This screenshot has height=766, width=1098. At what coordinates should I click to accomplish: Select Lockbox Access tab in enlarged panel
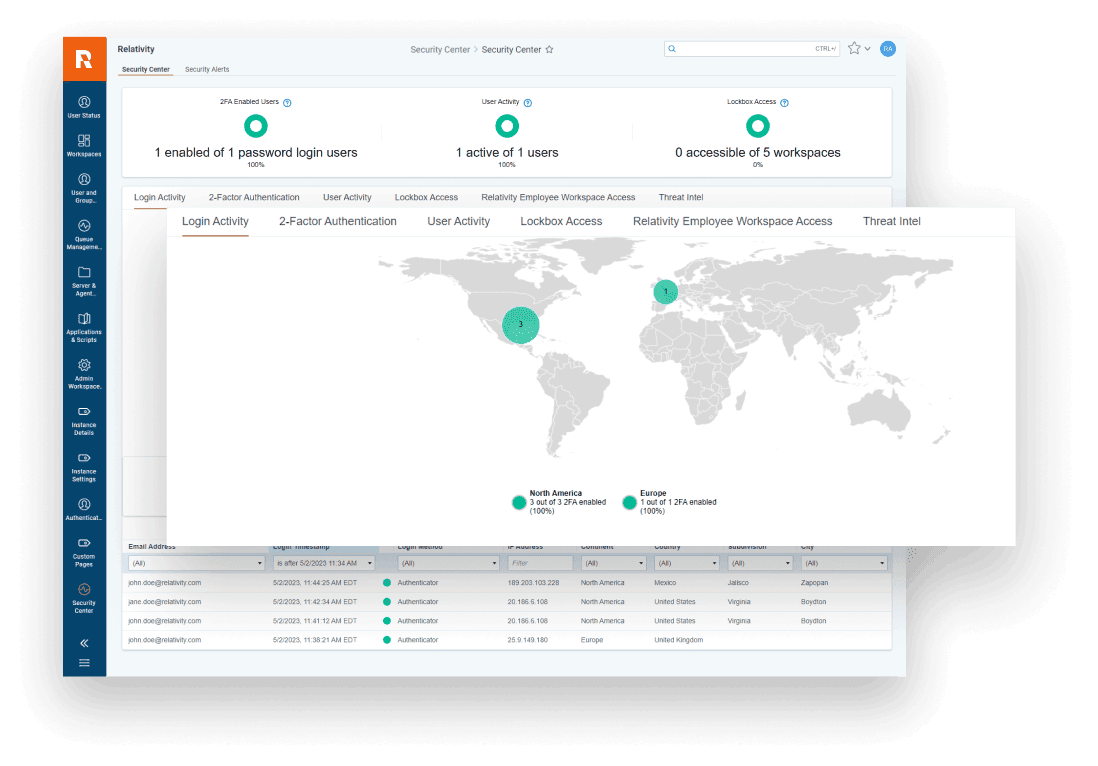click(561, 221)
